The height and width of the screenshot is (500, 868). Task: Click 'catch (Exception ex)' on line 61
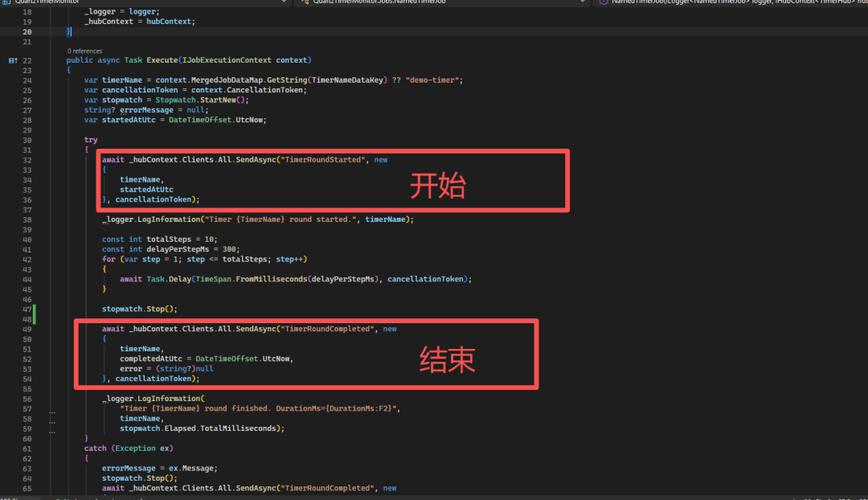[128, 449]
